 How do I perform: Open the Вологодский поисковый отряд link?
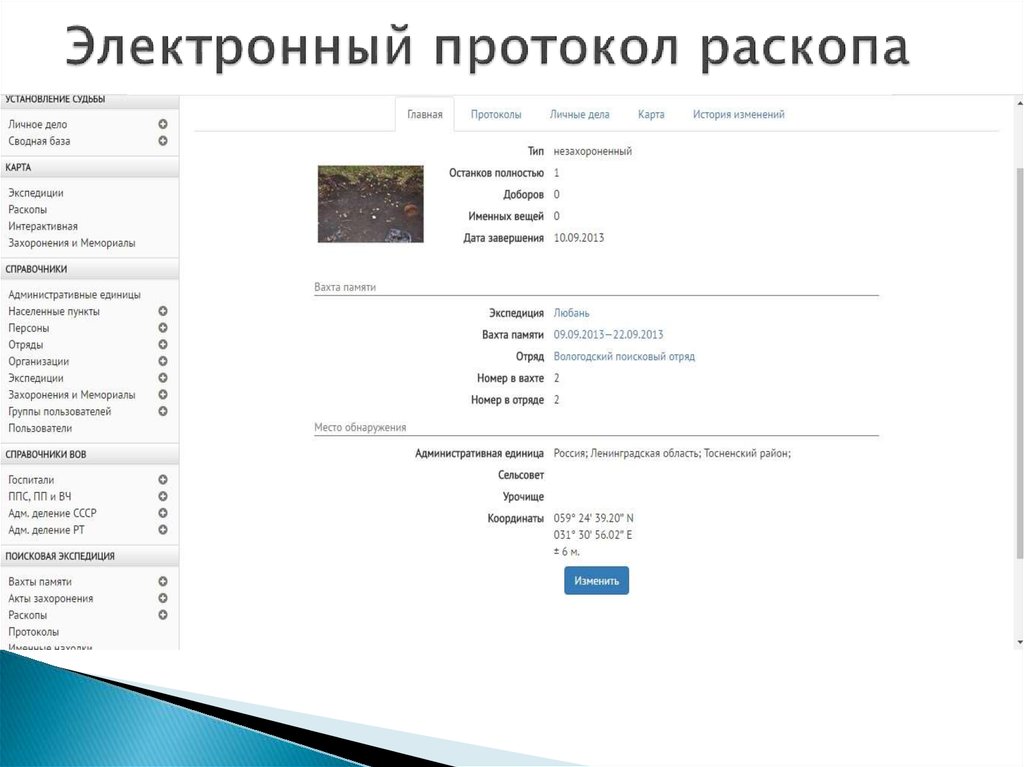[625, 356]
